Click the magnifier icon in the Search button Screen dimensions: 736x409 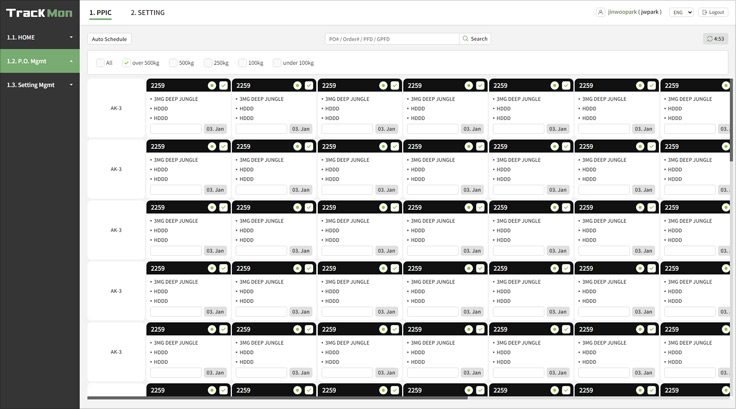tap(466, 39)
